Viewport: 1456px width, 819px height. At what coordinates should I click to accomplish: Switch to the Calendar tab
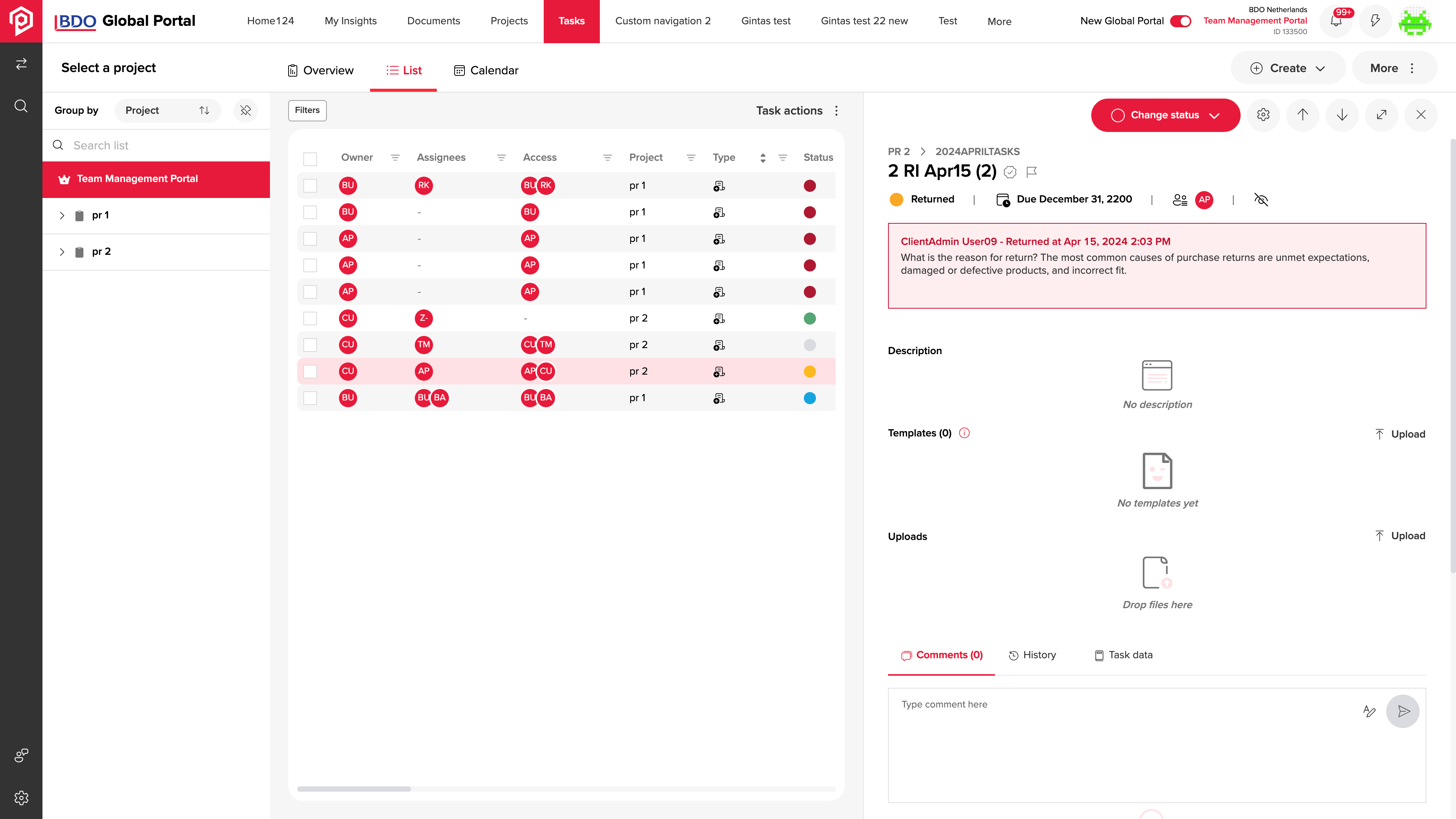pyautogui.click(x=486, y=70)
